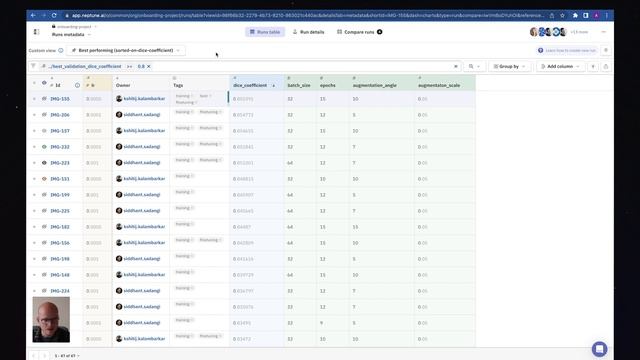Click the best_validation_dice_coefficient filter field

coord(84,66)
